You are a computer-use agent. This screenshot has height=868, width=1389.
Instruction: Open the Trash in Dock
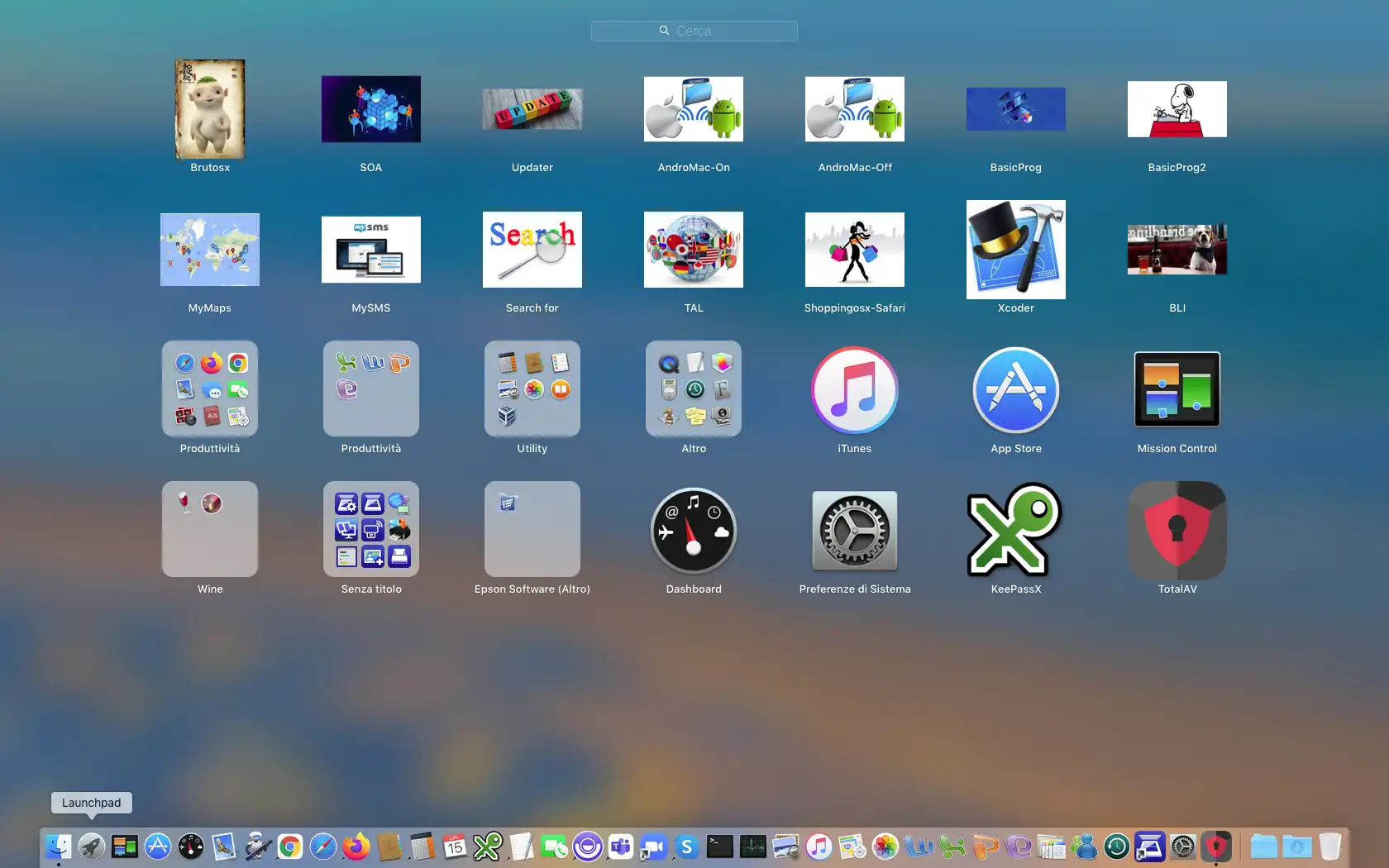click(x=1330, y=847)
